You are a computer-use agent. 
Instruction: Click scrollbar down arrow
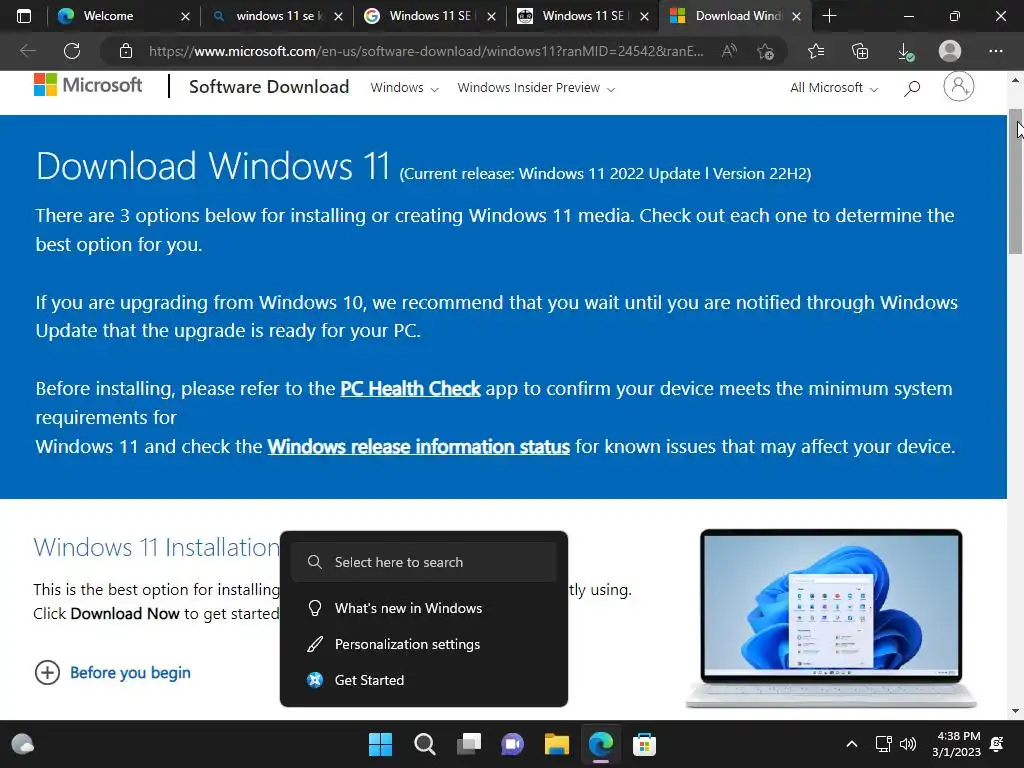pyautogui.click(x=1015, y=711)
